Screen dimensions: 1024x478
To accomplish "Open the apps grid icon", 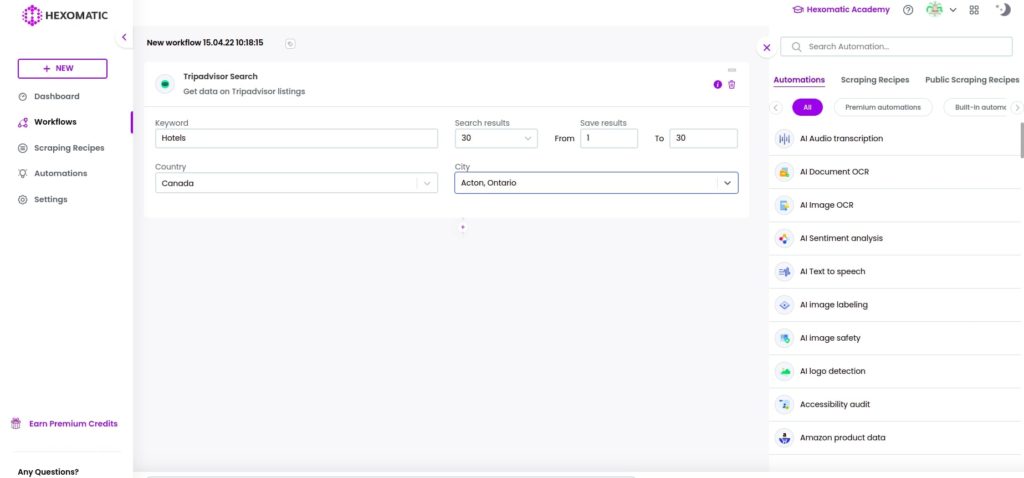I will (x=974, y=10).
